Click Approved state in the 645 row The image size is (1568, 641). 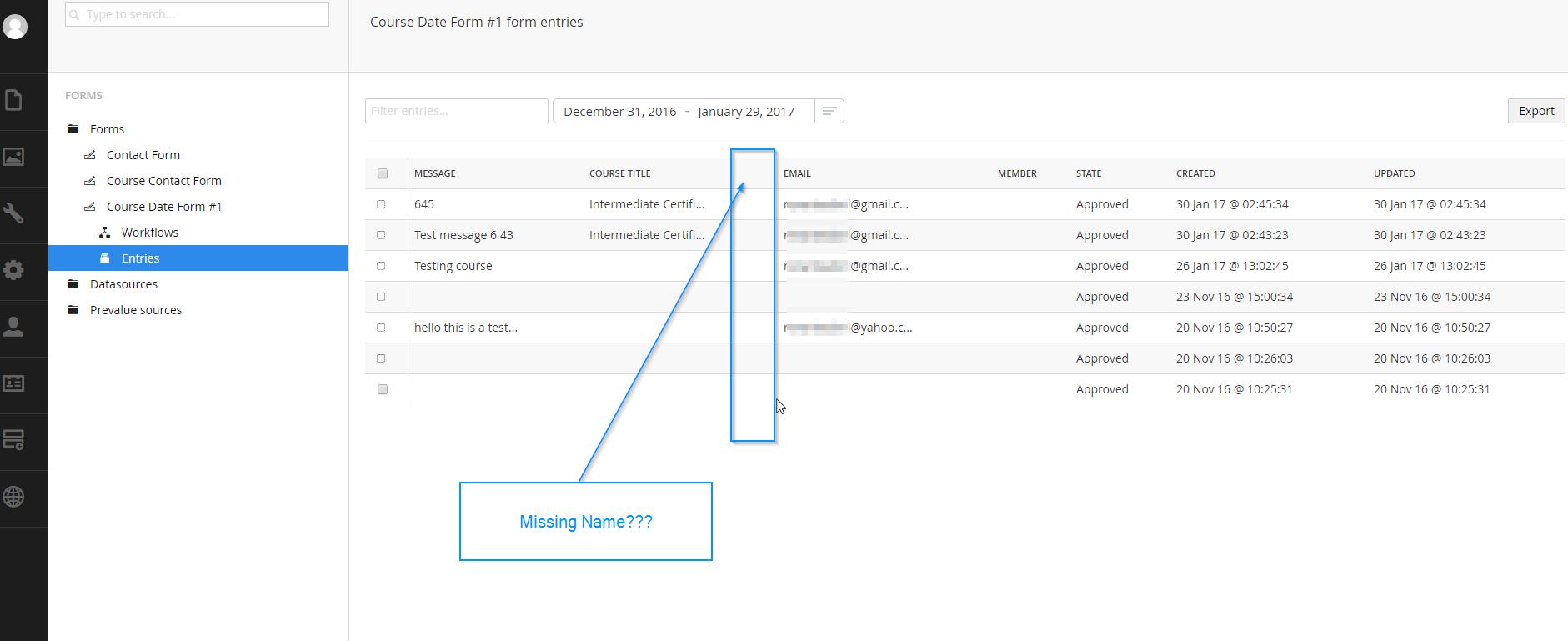click(x=1102, y=204)
